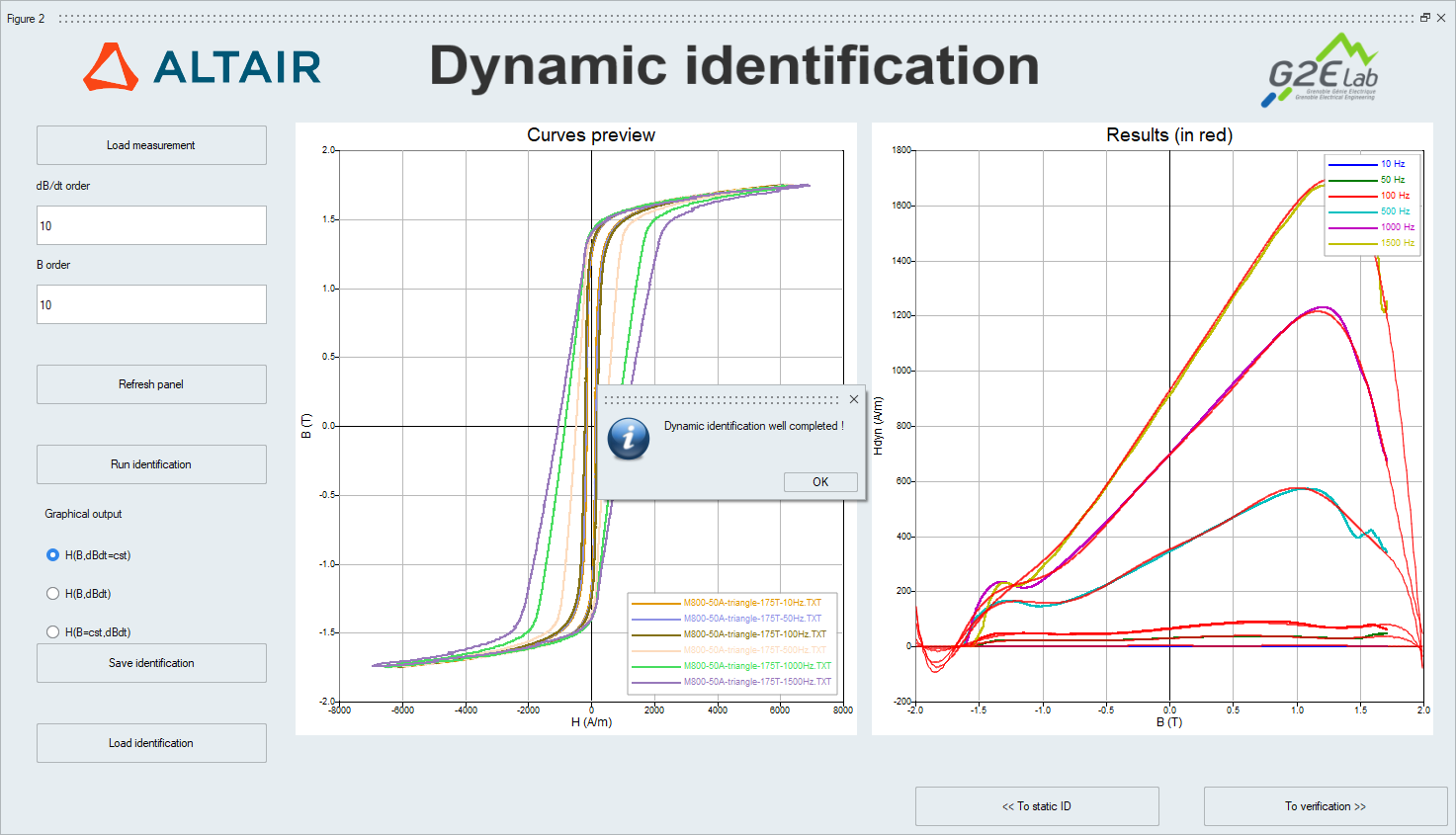Click the blue information icon in dialog

[629, 439]
